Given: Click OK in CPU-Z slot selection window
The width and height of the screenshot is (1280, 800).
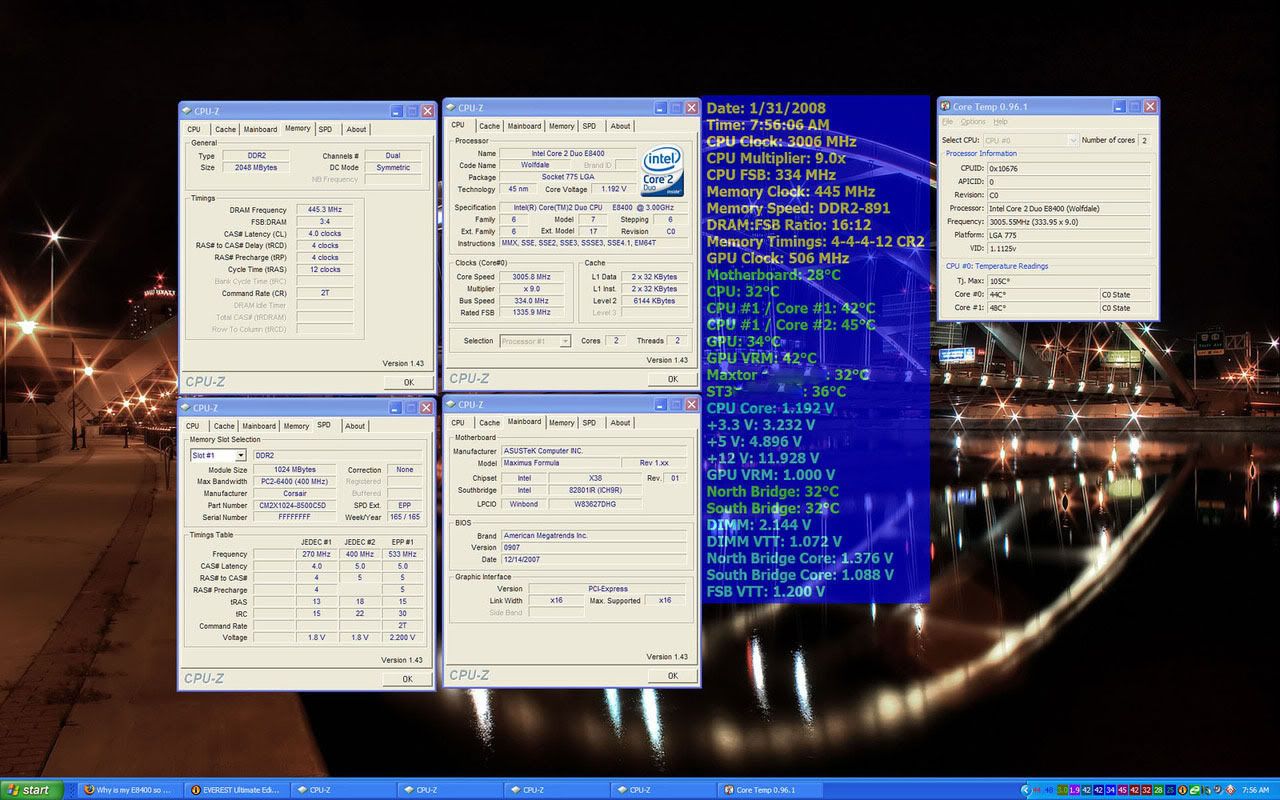Looking at the screenshot, I should point(407,679).
